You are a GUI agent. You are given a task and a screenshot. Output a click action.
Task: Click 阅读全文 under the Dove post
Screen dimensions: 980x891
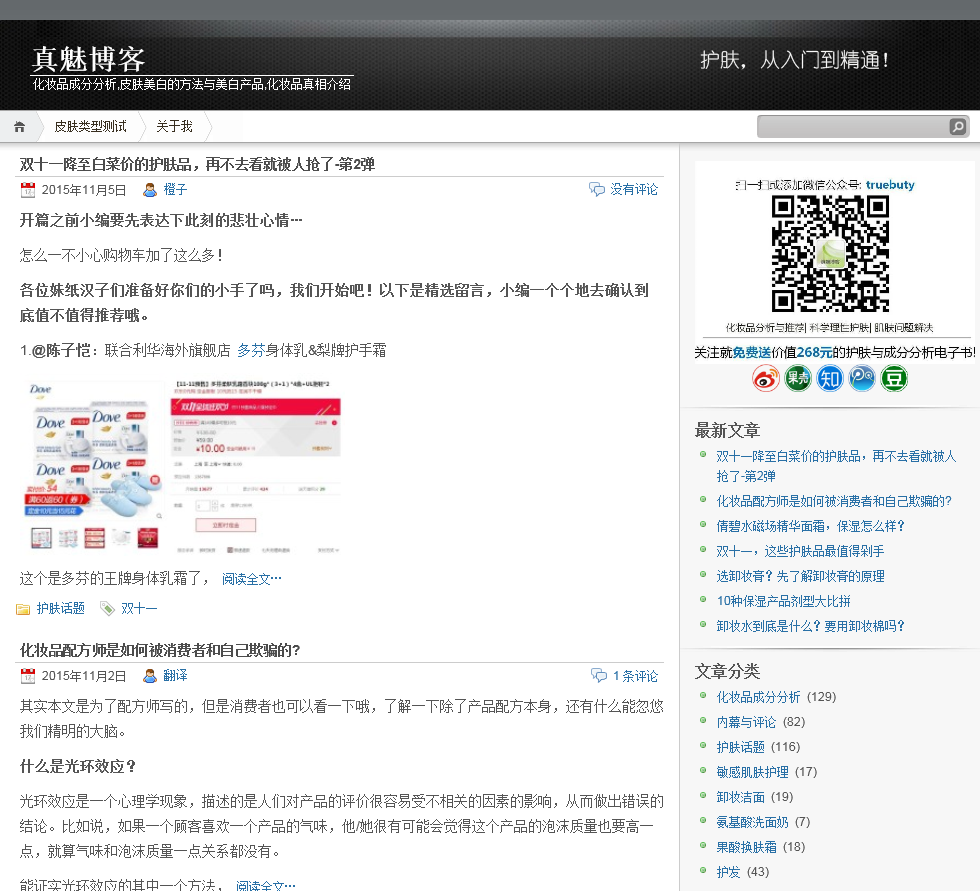(x=251, y=579)
